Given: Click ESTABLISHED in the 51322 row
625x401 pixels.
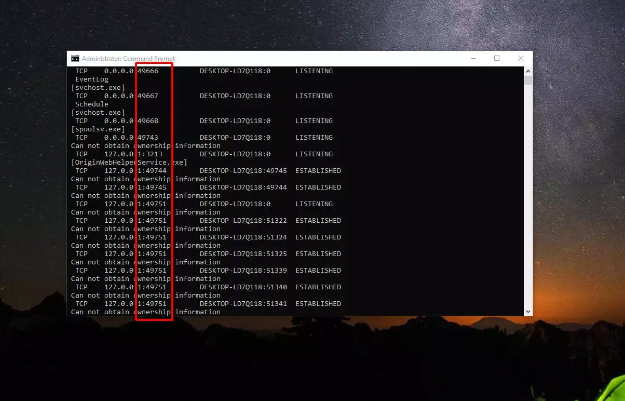Looking at the screenshot, I should click(x=318, y=220).
